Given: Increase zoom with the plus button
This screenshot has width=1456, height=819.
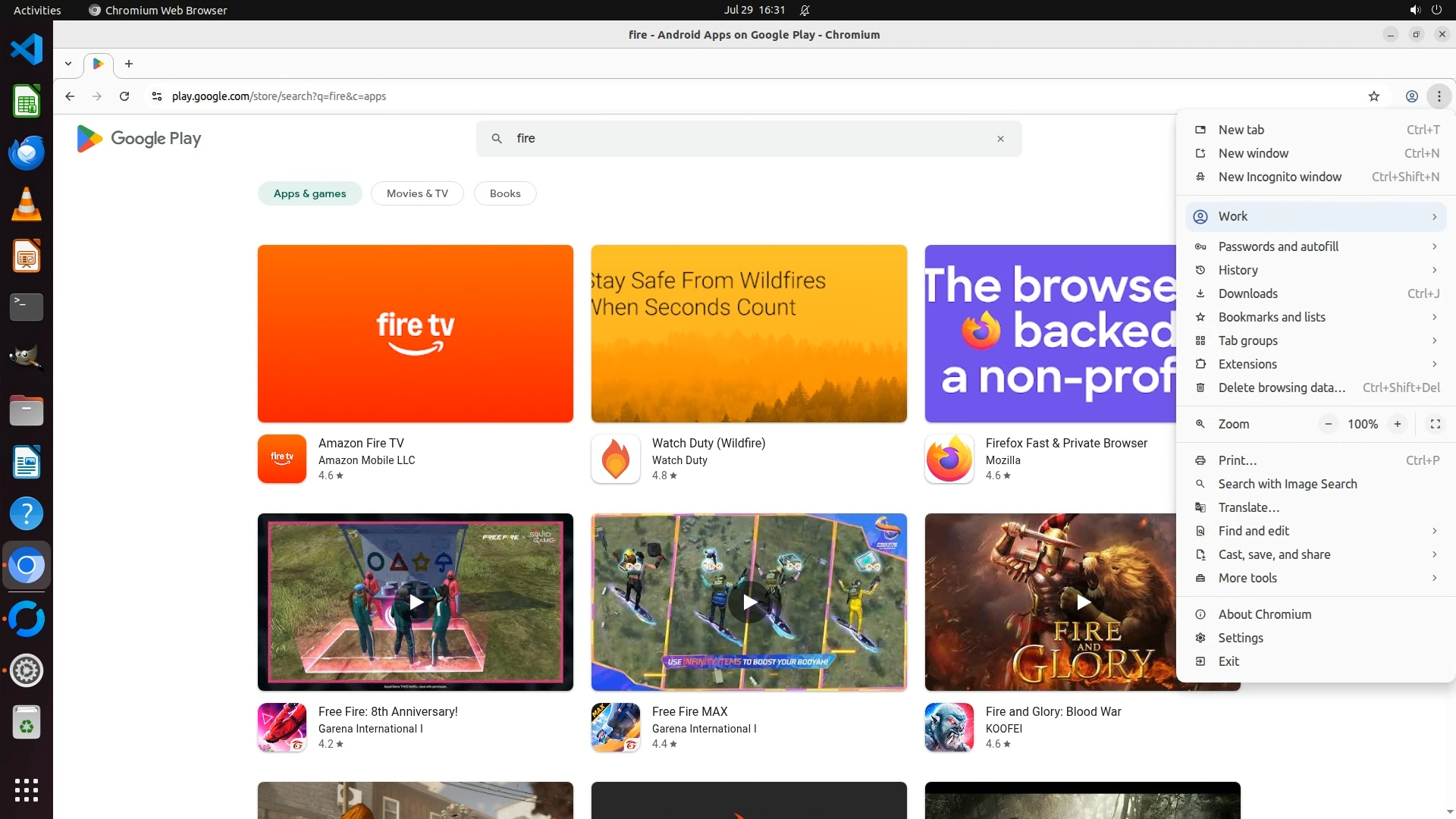Looking at the screenshot, I should click(1397, 424).
